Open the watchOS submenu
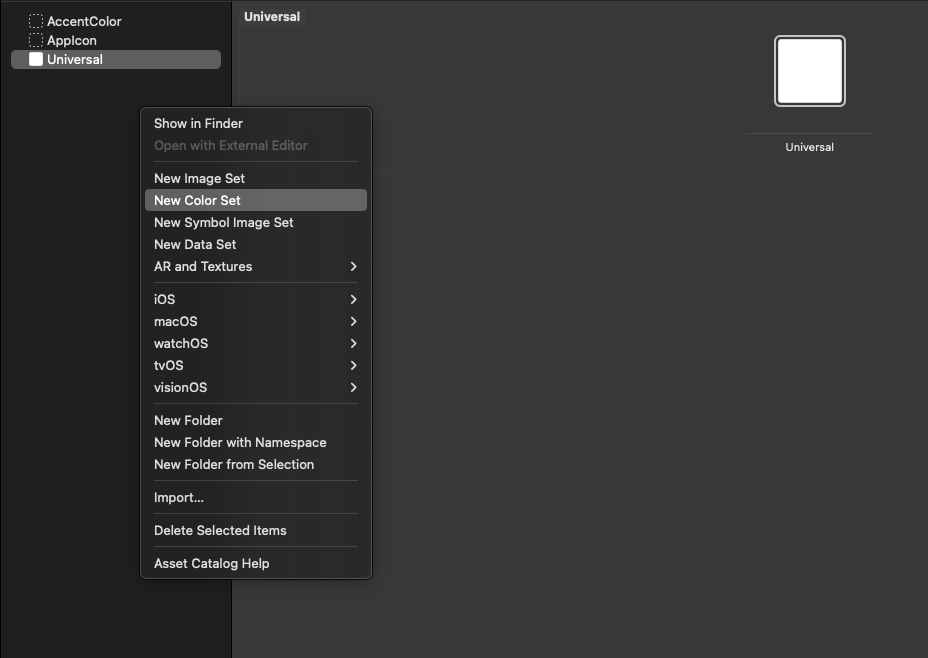Image resolution: width=928 pixels, height=658 pixels. tap(256, 343)
